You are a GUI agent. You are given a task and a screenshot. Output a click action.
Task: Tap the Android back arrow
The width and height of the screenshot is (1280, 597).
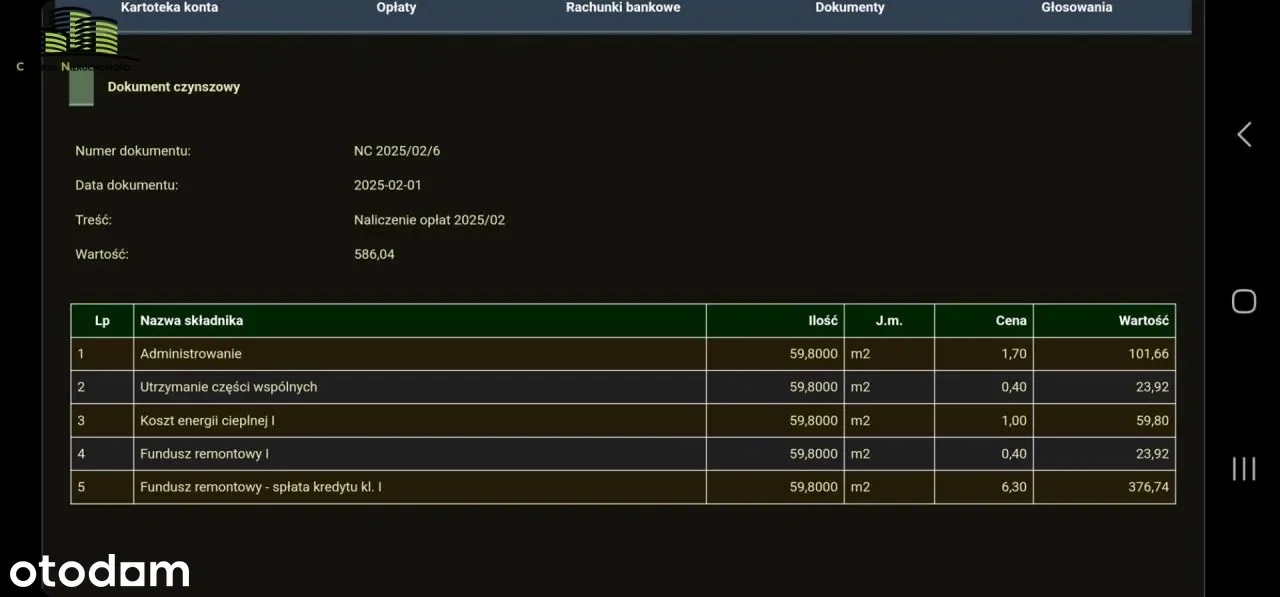pyautogui.click(x=1243, y=135)
